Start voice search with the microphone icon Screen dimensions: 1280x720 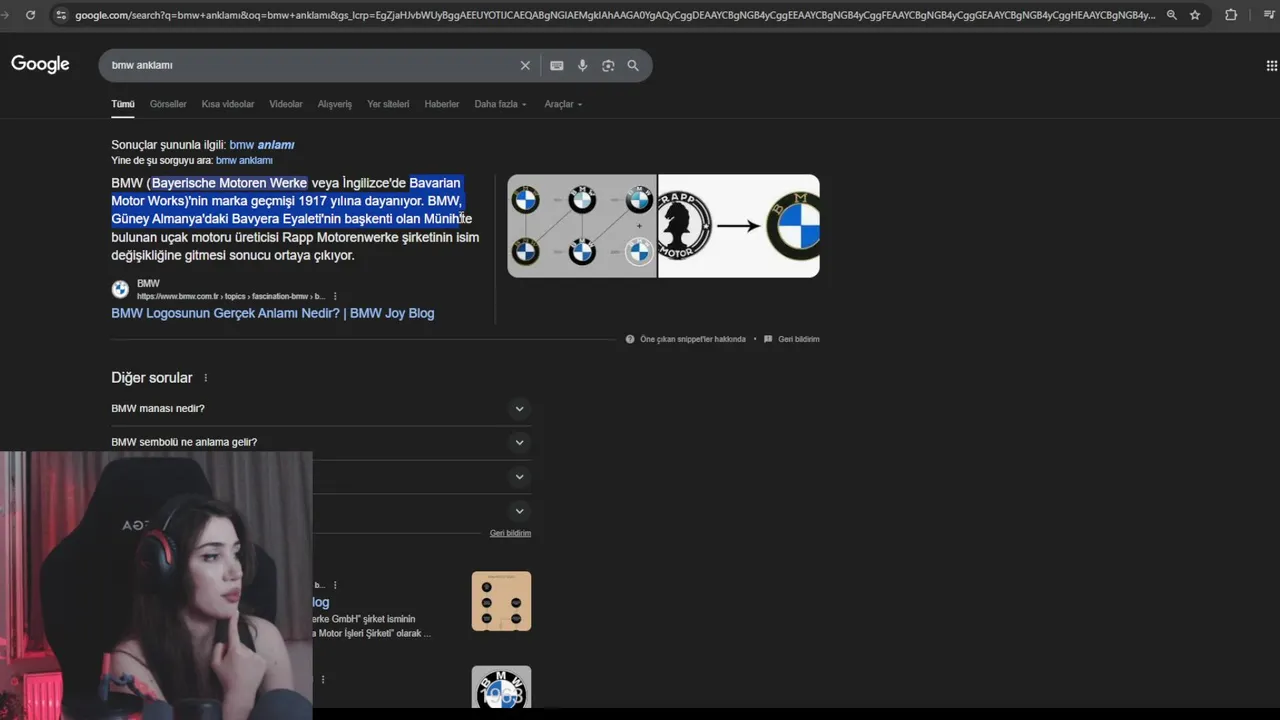582,65
